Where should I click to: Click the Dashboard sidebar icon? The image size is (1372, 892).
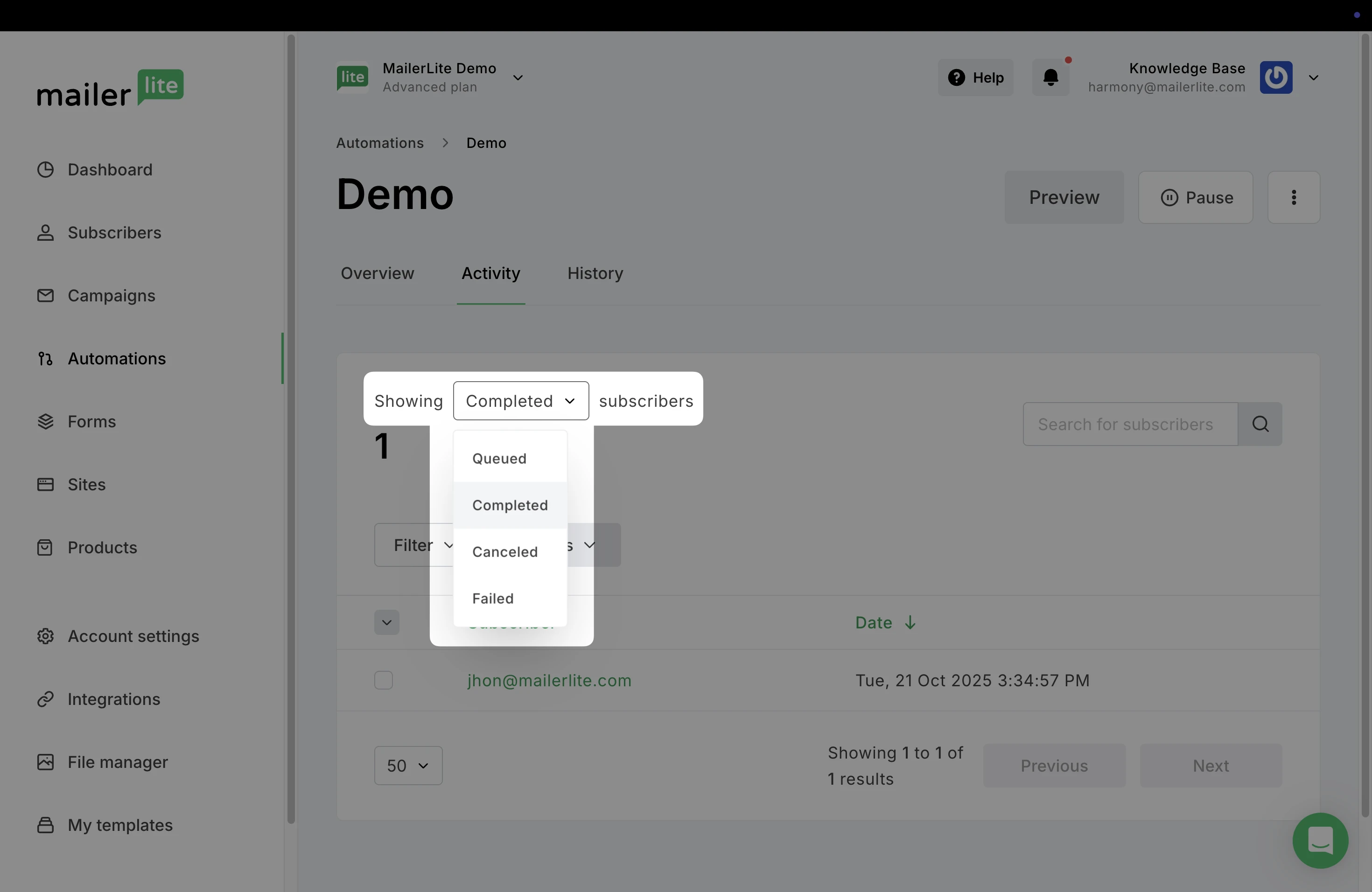pos(46,169)
